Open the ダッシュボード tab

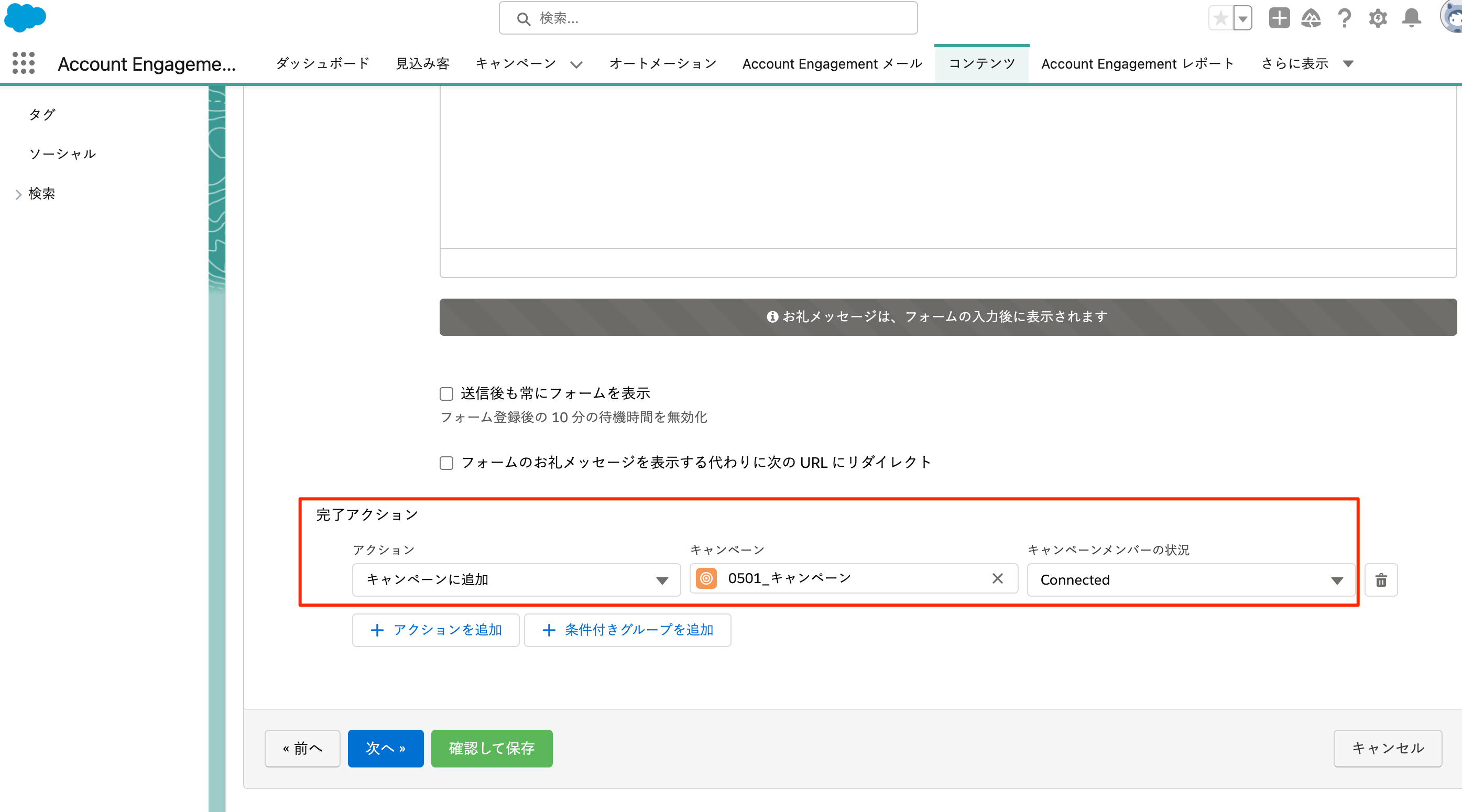point(322,63)
